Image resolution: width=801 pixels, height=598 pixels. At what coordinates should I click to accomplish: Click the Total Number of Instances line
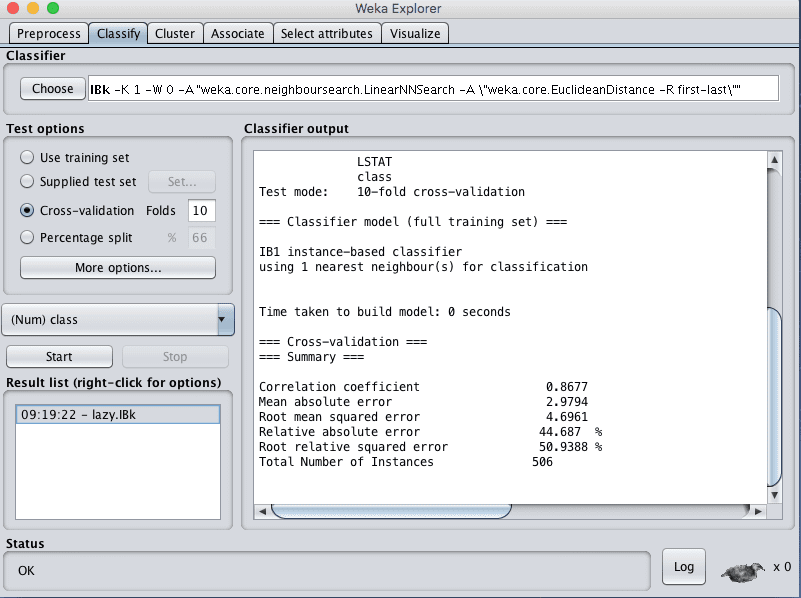(x=406, y=462)
